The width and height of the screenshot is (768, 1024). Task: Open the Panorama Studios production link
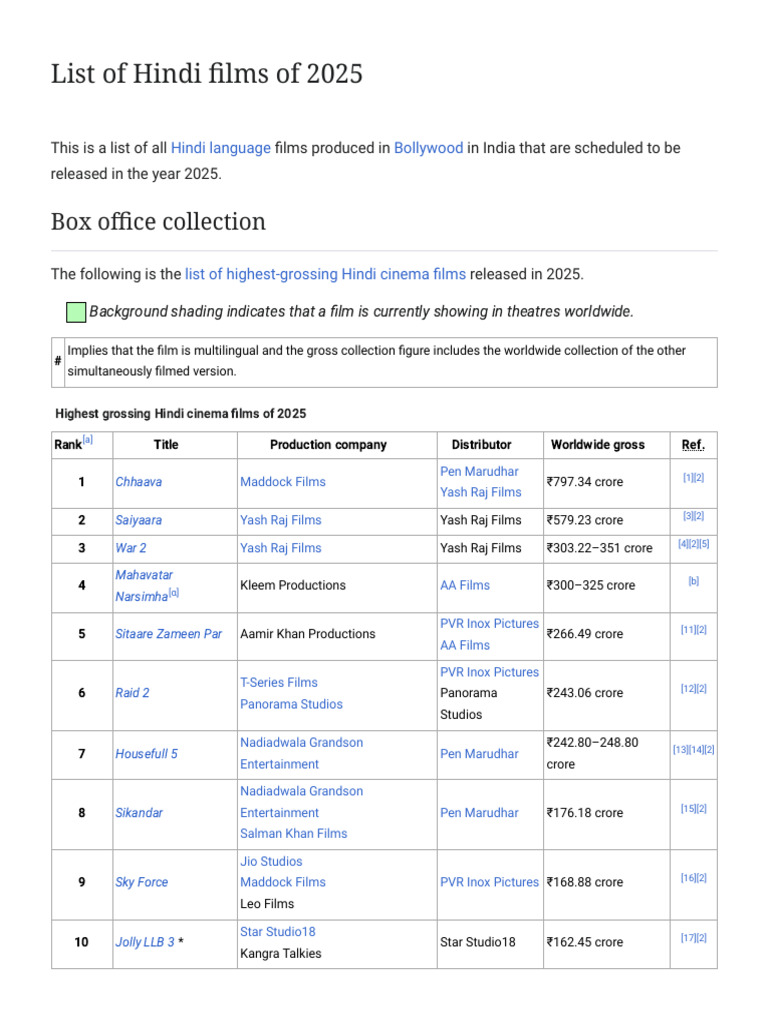click(291, 705)
